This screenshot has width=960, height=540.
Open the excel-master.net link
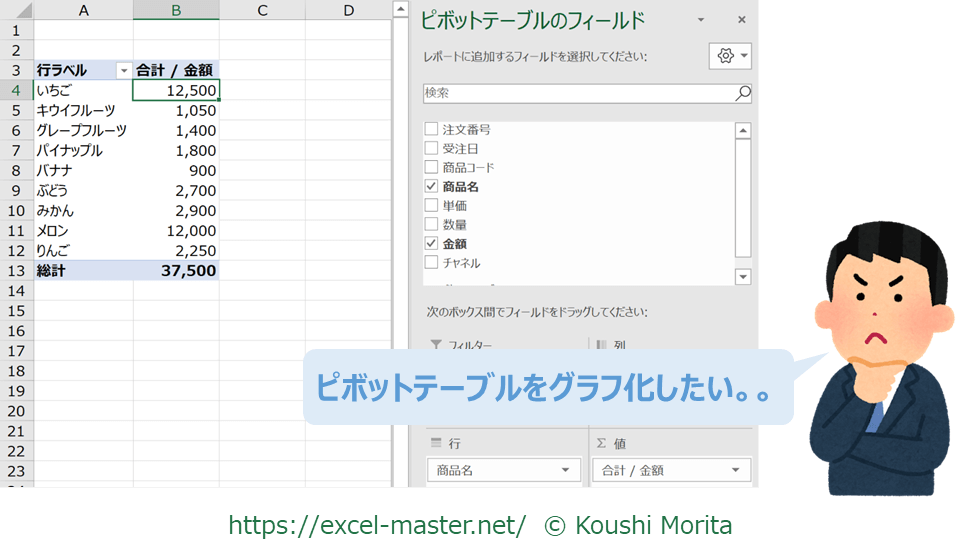point(377,524)
